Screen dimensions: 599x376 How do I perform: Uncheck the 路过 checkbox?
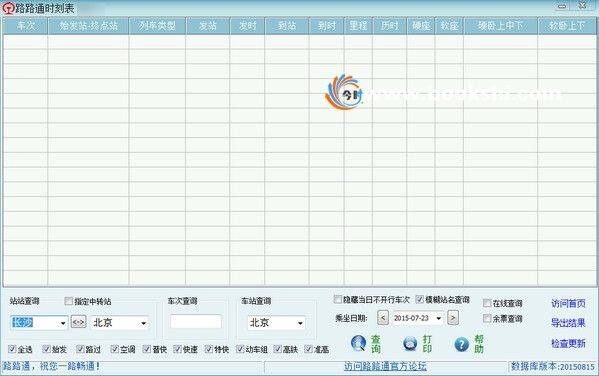click(80, 348)
